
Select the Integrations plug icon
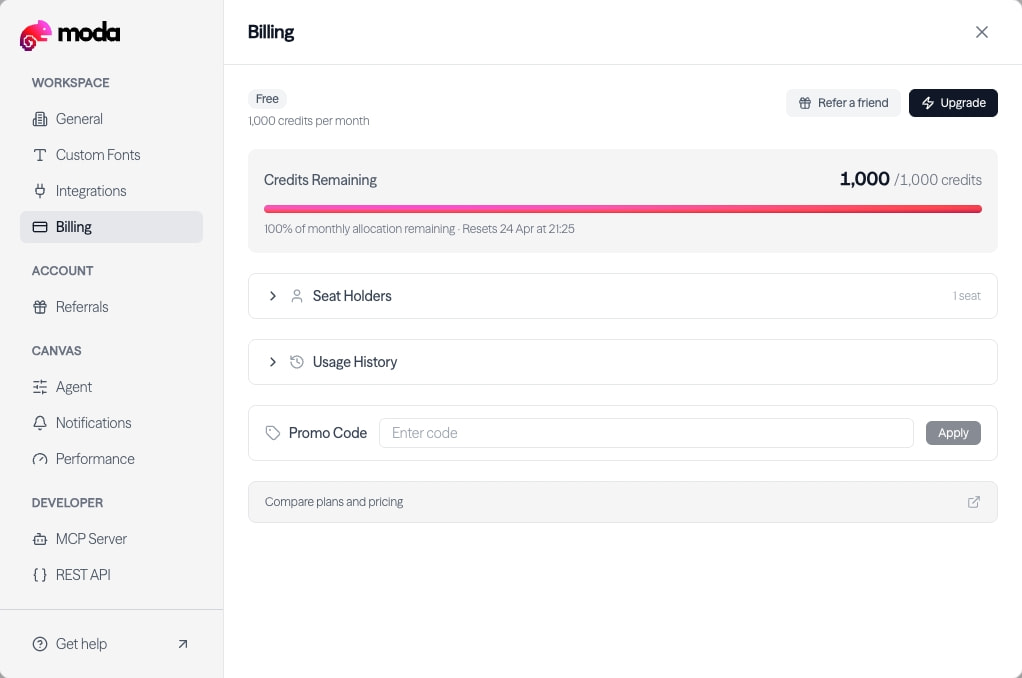40,191
